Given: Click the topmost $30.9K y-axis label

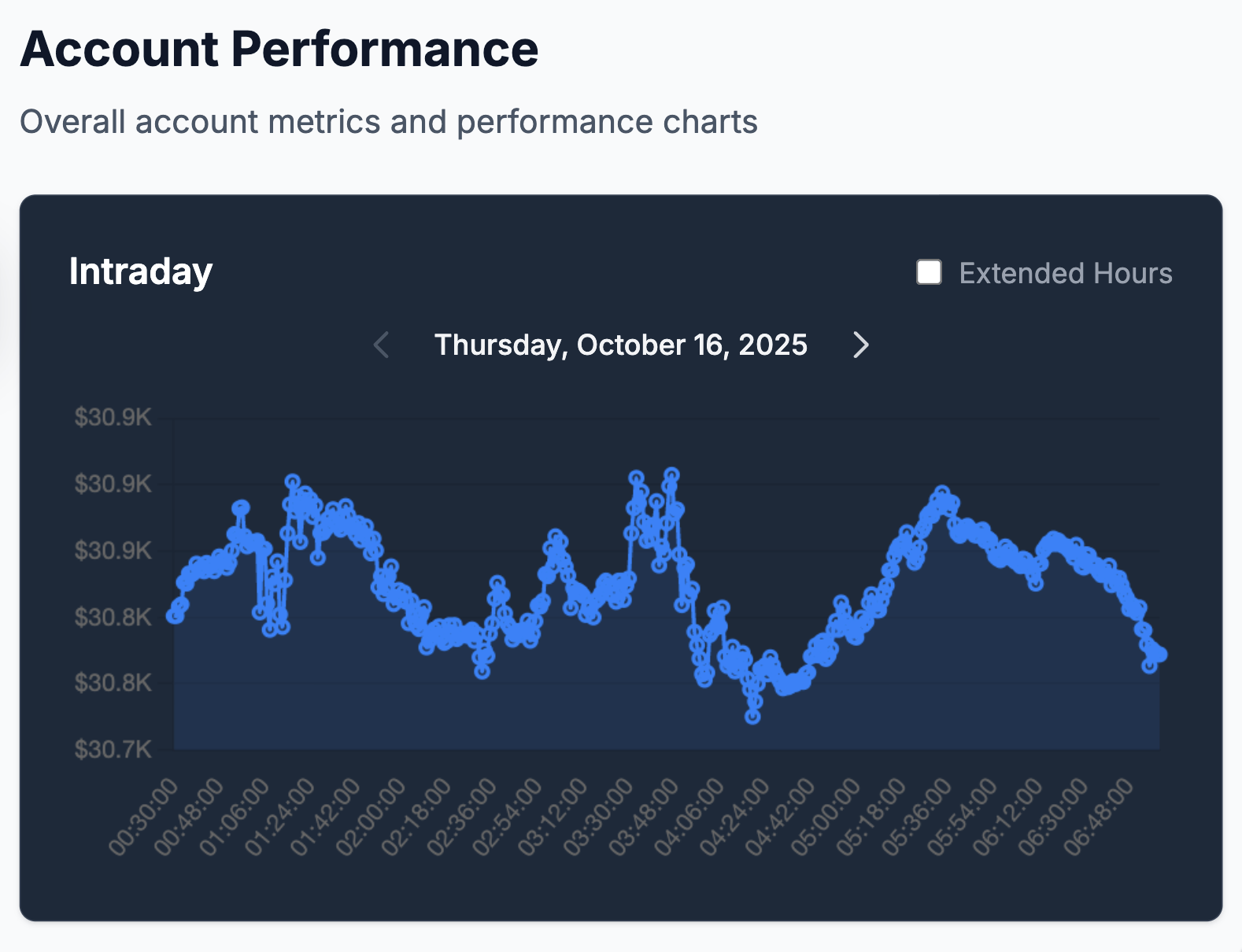Looking at the screenshot, I should pyautogui.click(x=113, y=417).
